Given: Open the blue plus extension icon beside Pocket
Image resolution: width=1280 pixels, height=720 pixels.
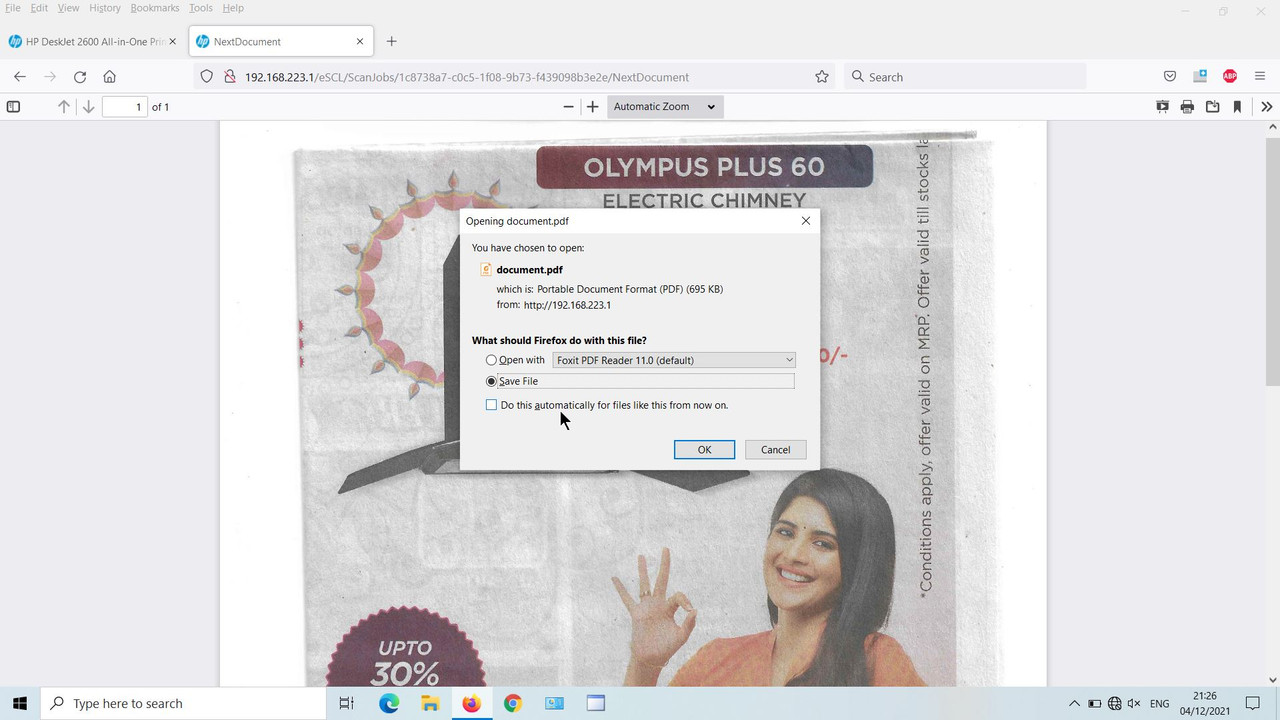Looking at the screenshot, I should pos(1200,77).
